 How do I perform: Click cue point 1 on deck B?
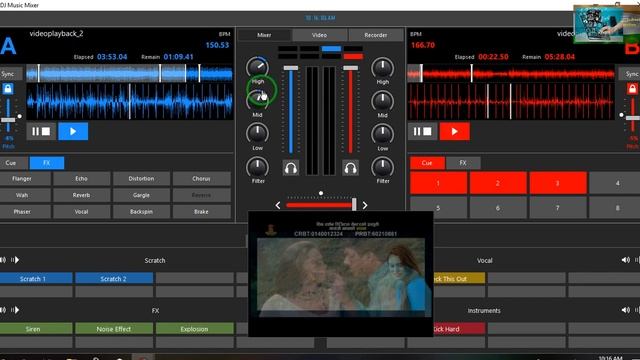pyautogui.click(x=438, y=183)
